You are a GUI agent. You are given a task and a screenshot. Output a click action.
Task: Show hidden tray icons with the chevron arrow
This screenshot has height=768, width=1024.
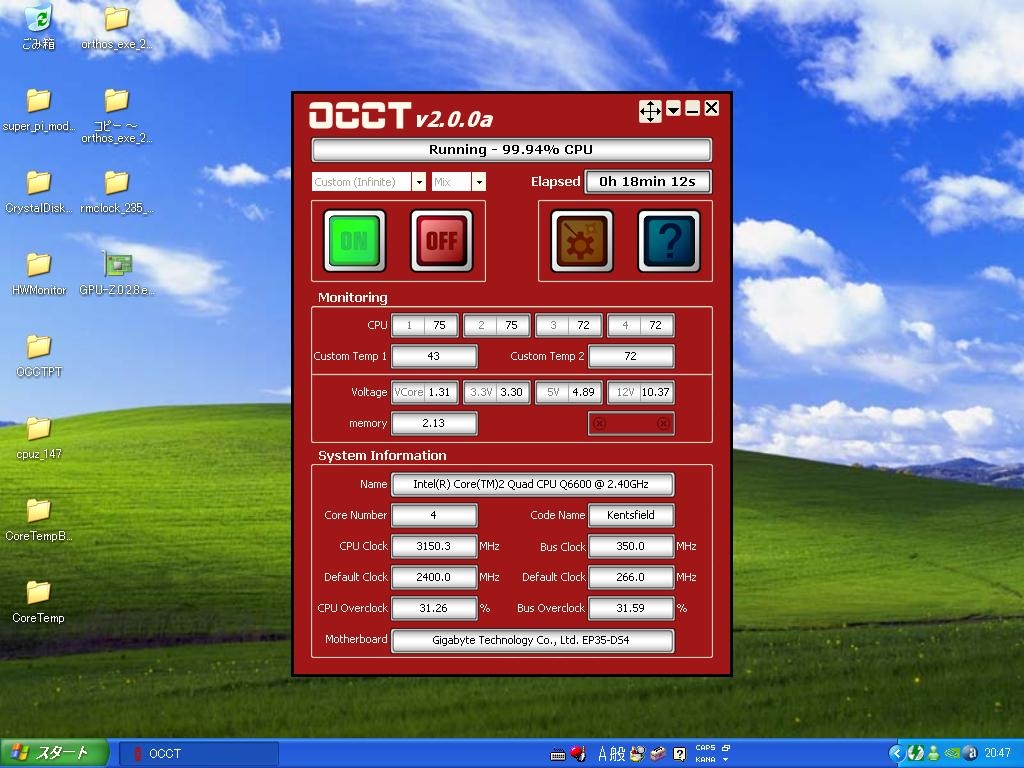point(897,754)
